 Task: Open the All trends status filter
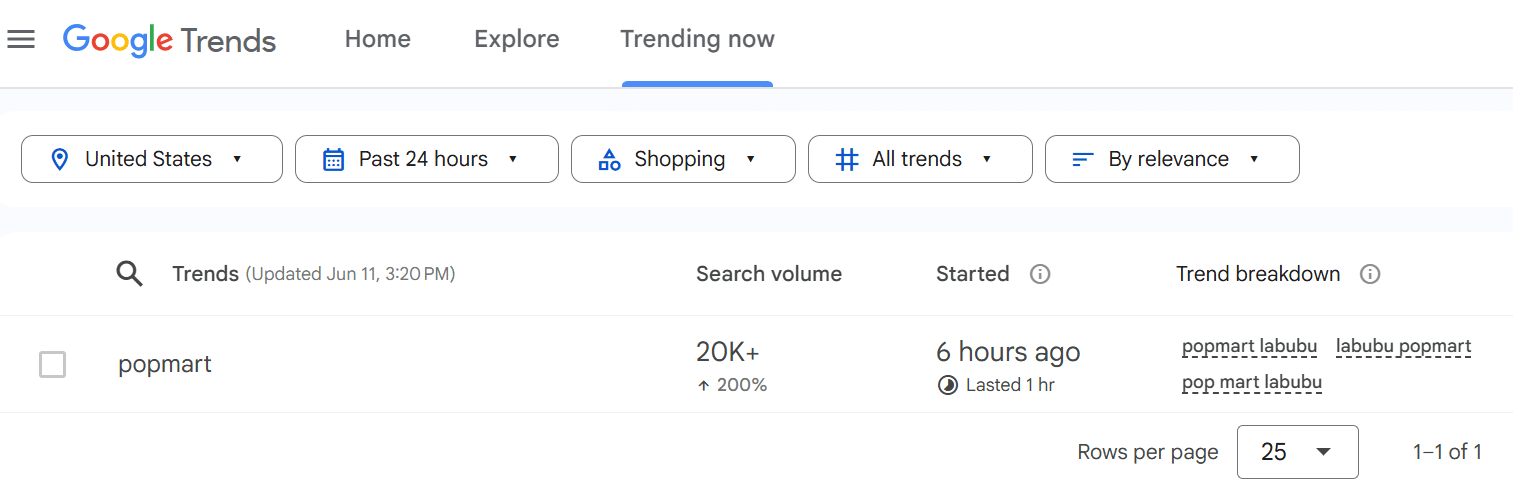920,159
